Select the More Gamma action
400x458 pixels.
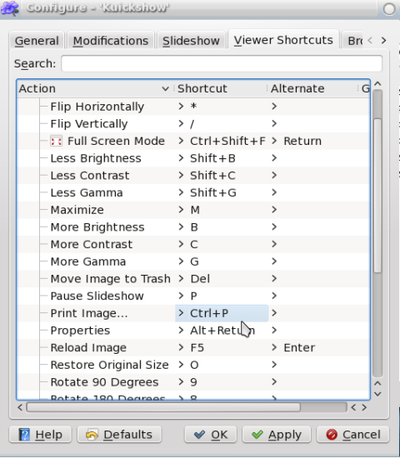[88, 262]
